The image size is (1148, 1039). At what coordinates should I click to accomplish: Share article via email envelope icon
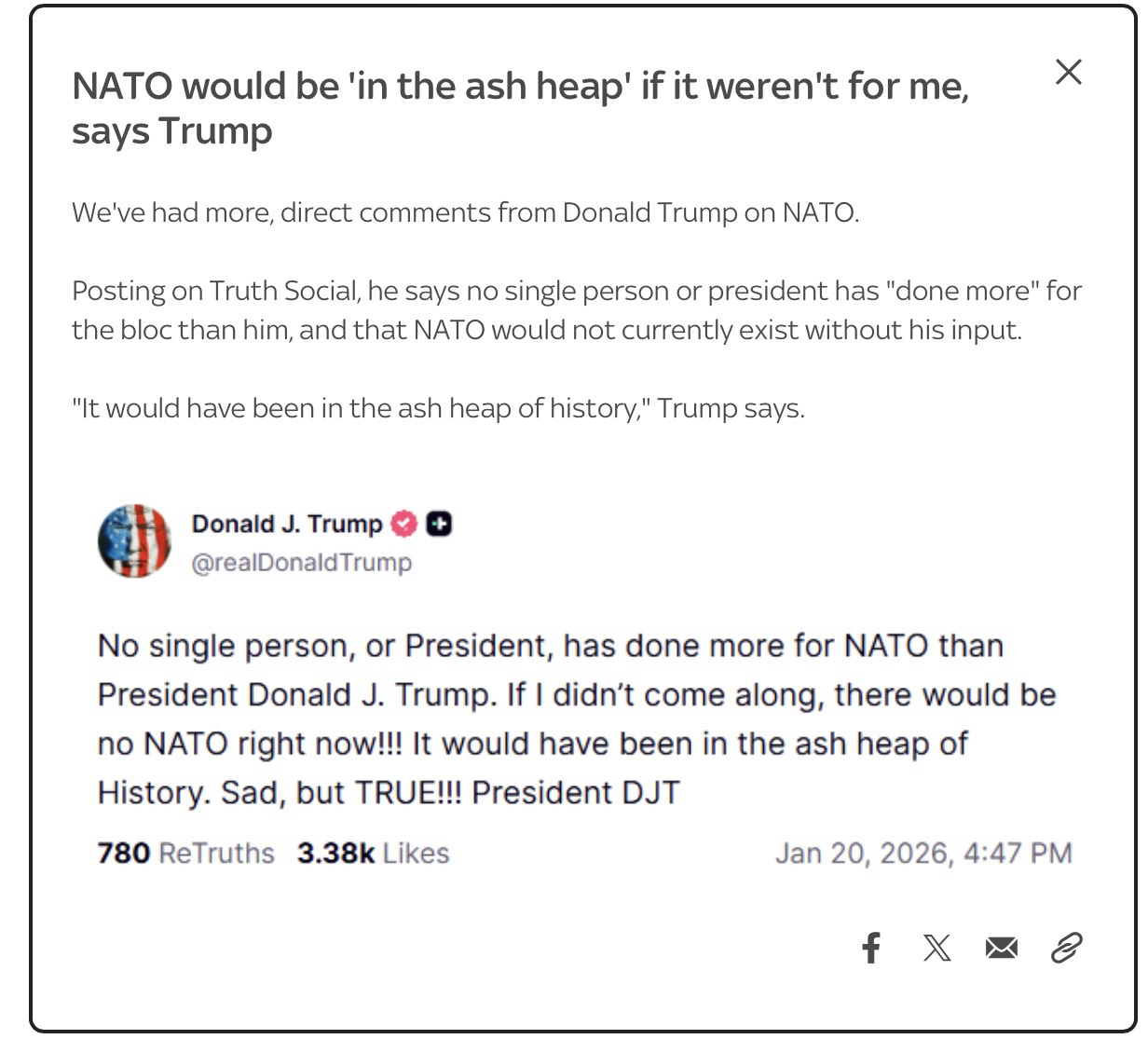coord(1002,949)
